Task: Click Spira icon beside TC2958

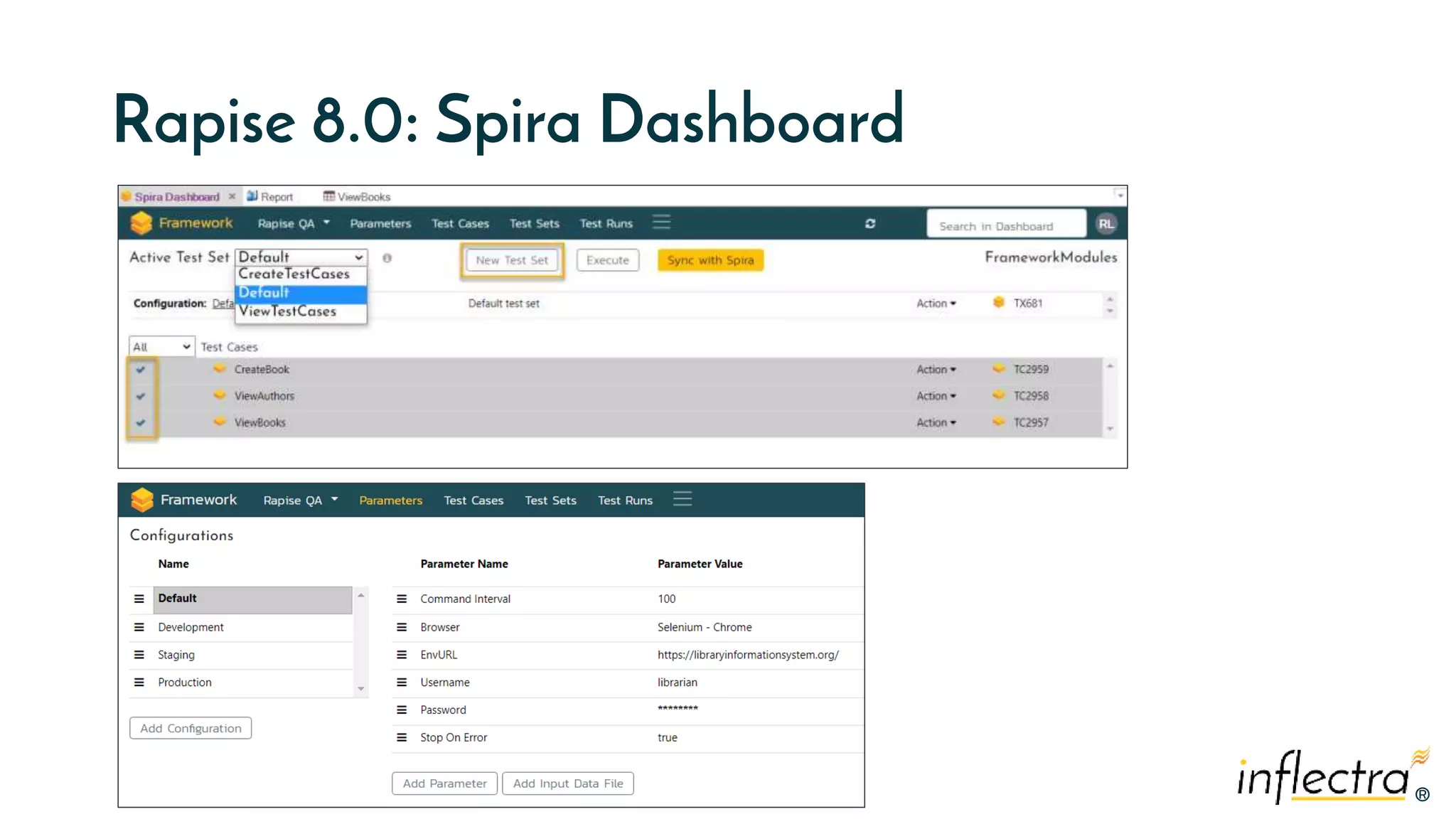Action: 999,395
